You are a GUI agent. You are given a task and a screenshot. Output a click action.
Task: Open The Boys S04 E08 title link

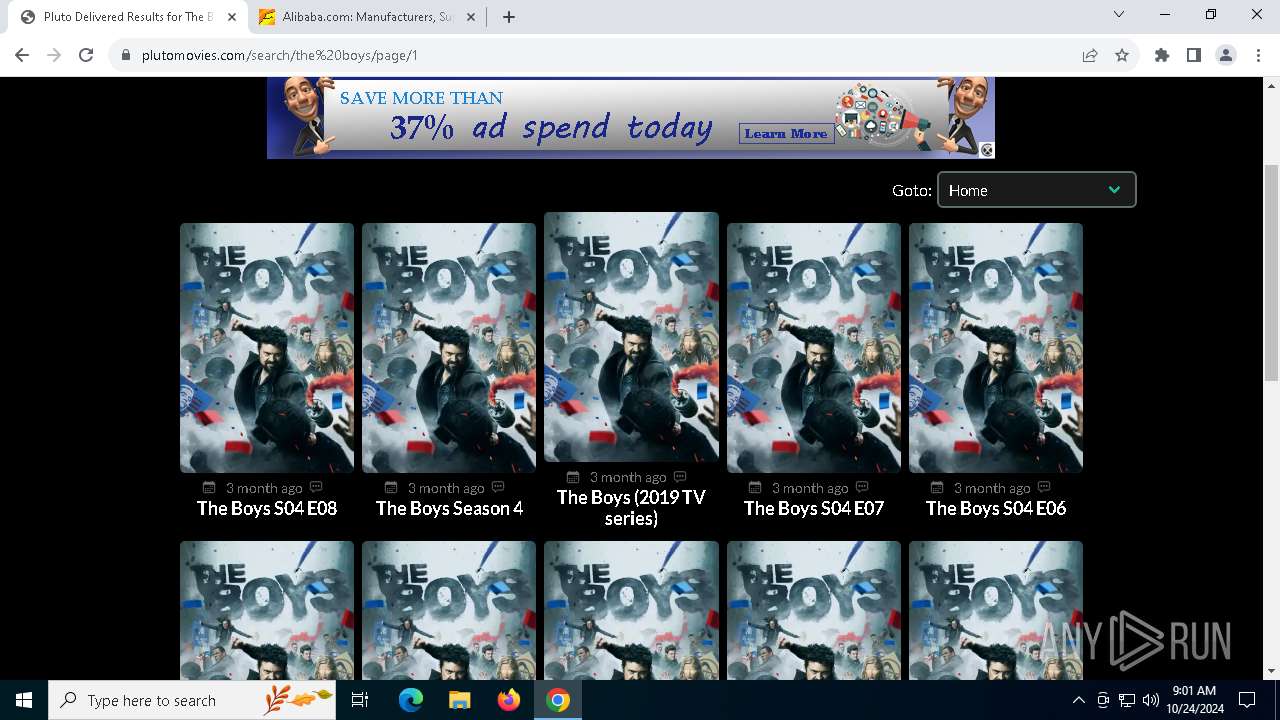point(267,508)
